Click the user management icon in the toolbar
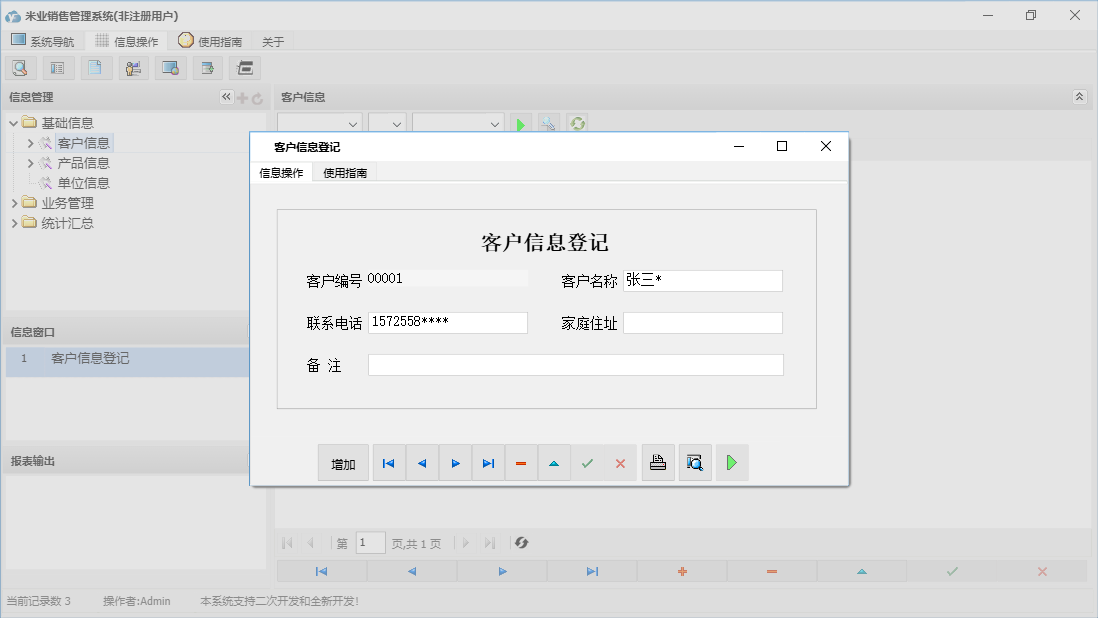 132,67
